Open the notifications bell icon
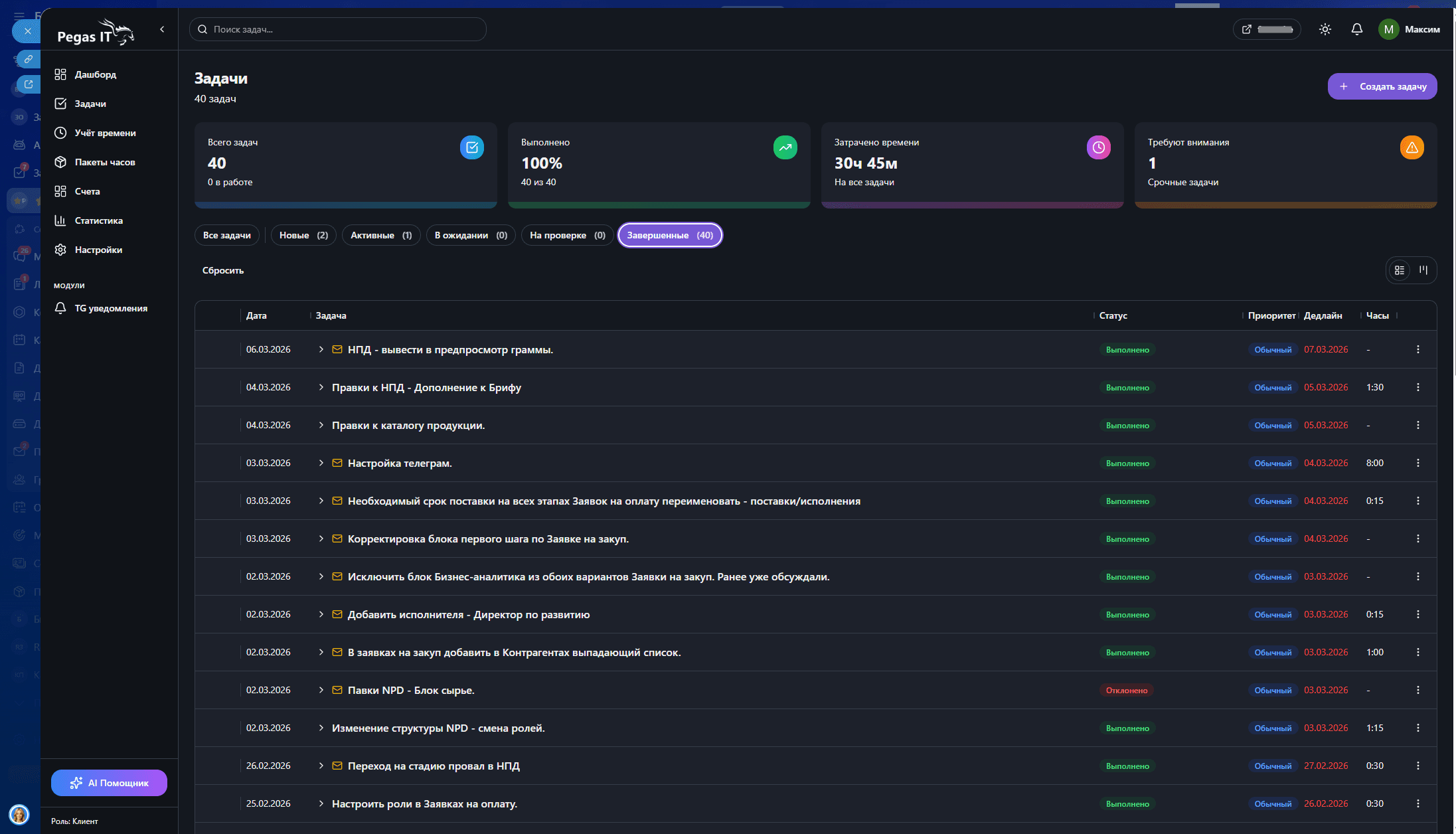 1356,29
